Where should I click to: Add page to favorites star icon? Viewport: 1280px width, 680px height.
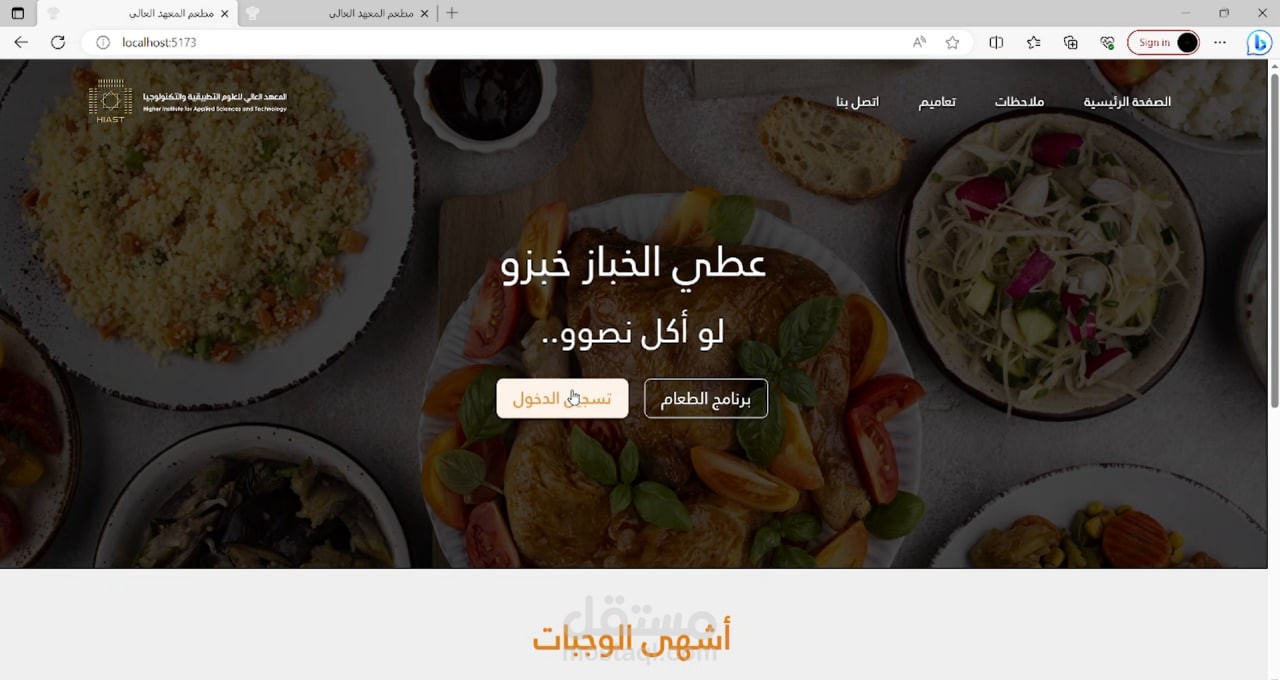pyautogui.click(x=952, y=42)
